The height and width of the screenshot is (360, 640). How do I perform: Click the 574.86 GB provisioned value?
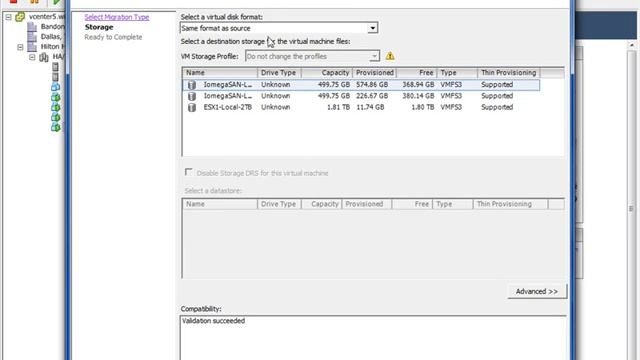(372, 85)
